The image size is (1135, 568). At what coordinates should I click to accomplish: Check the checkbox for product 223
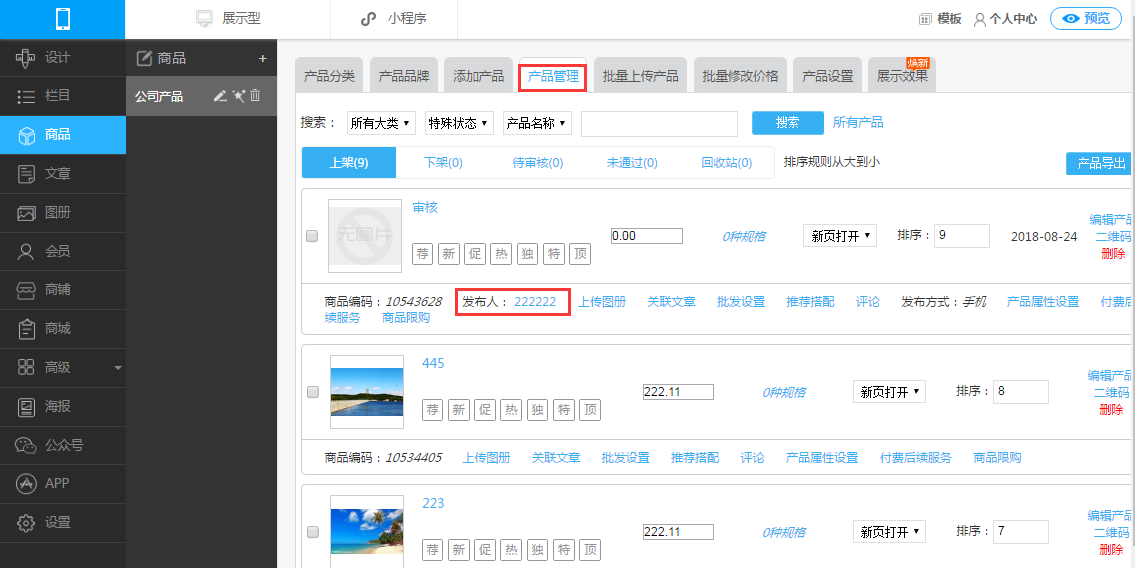click(x=312, y=531)
